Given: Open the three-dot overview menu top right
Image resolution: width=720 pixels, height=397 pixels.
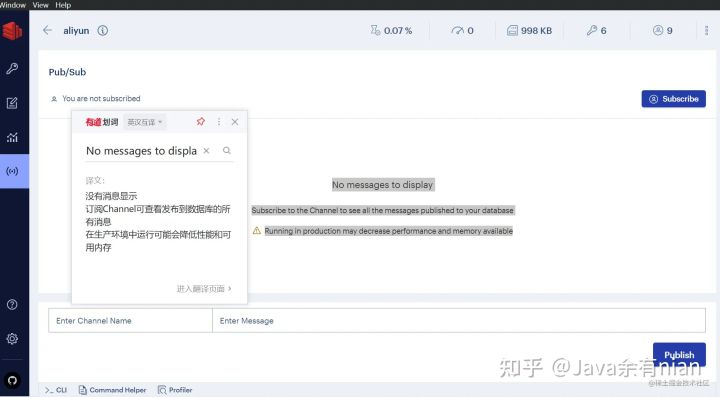Looking at the screenshot, I should tap(706, 31).
